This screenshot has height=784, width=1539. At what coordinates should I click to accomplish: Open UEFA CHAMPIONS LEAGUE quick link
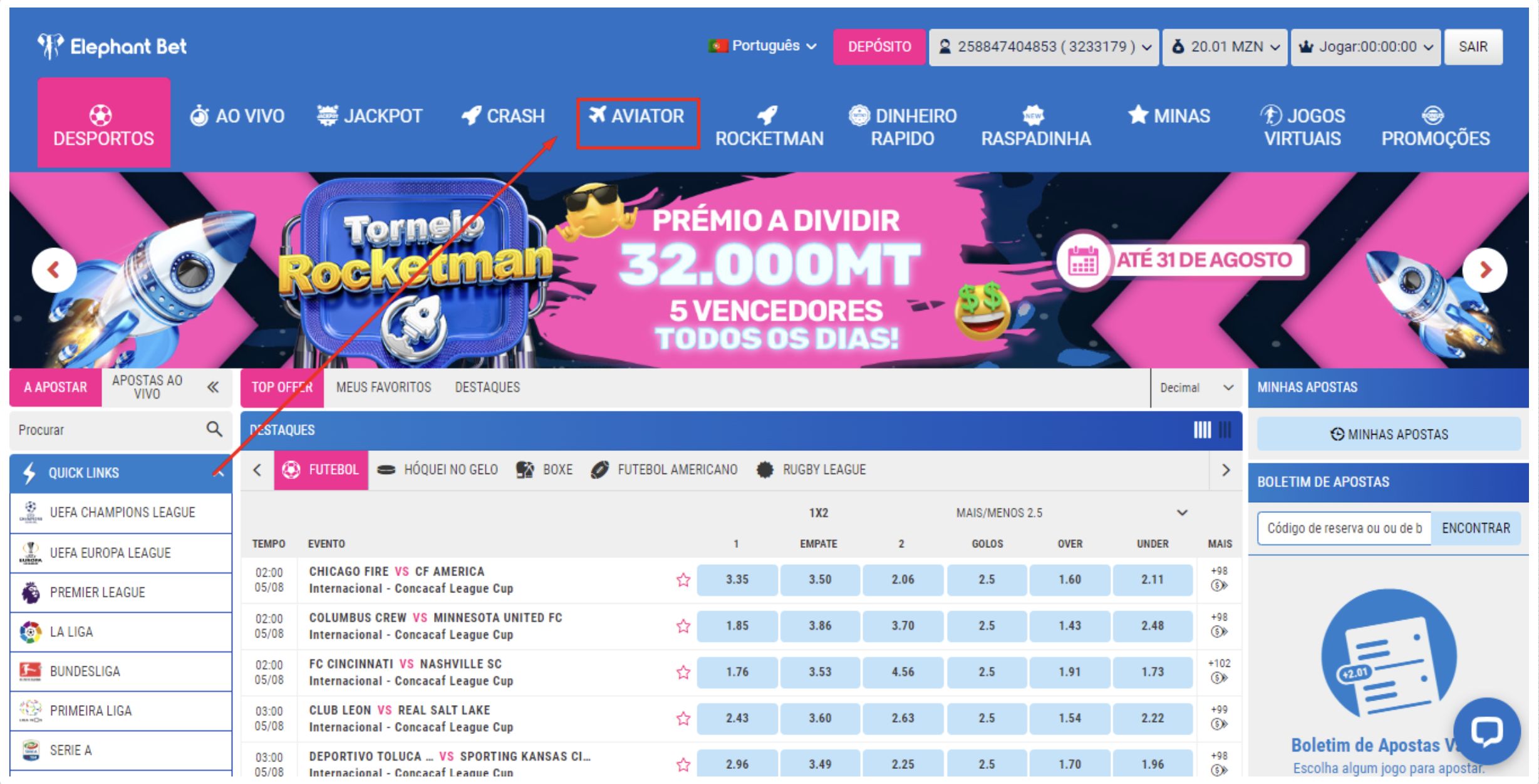tap(121, 513)
